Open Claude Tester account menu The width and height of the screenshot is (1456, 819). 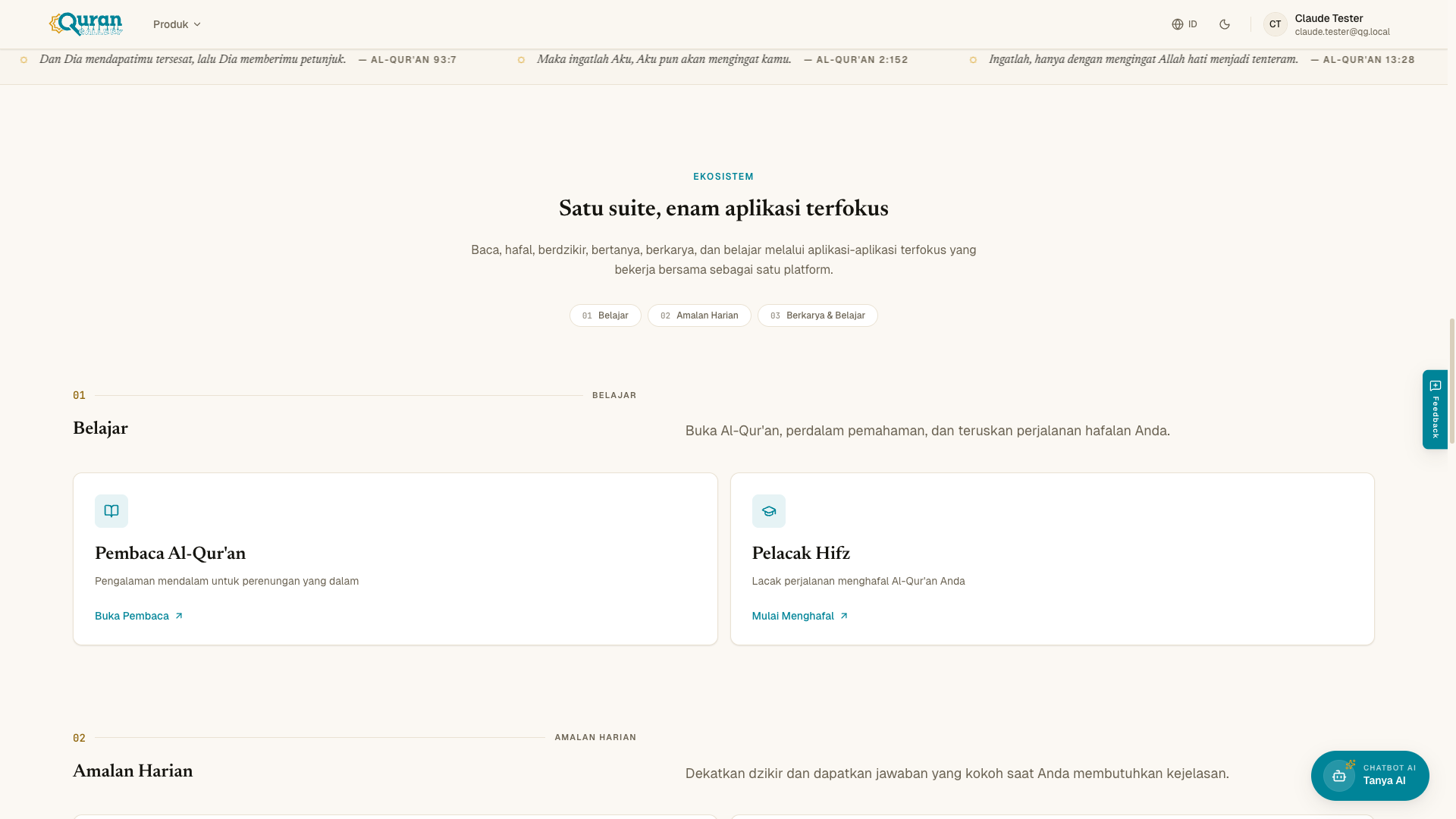coord(1329,24)
